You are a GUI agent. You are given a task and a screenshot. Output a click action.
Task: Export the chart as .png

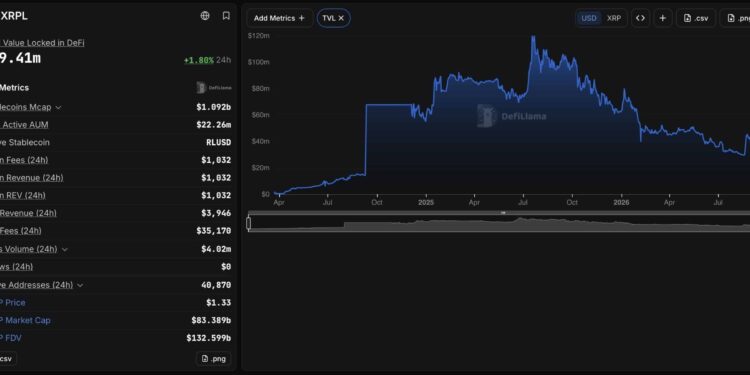tap(737, 18)
